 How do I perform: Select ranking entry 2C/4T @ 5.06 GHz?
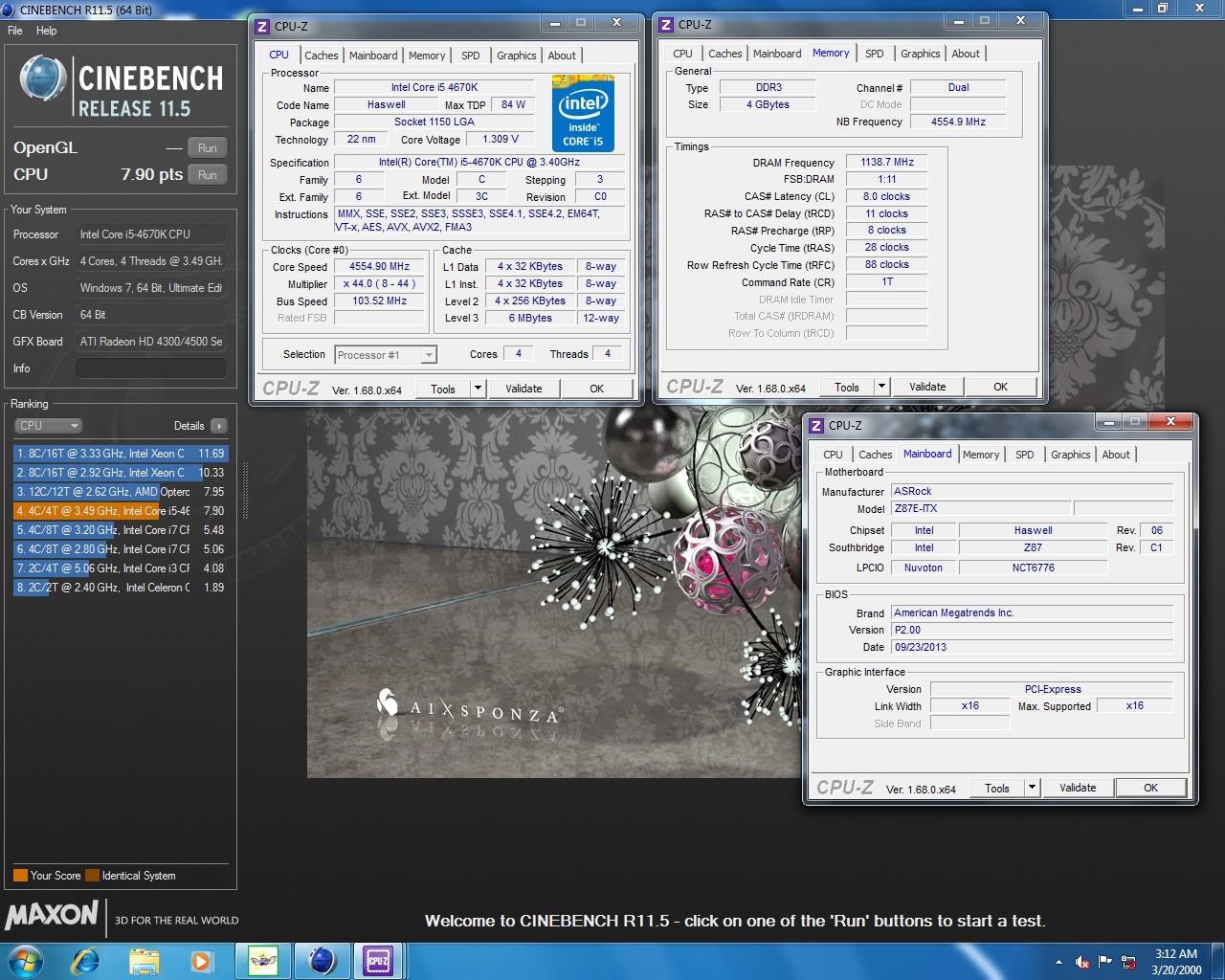(121, 568)
